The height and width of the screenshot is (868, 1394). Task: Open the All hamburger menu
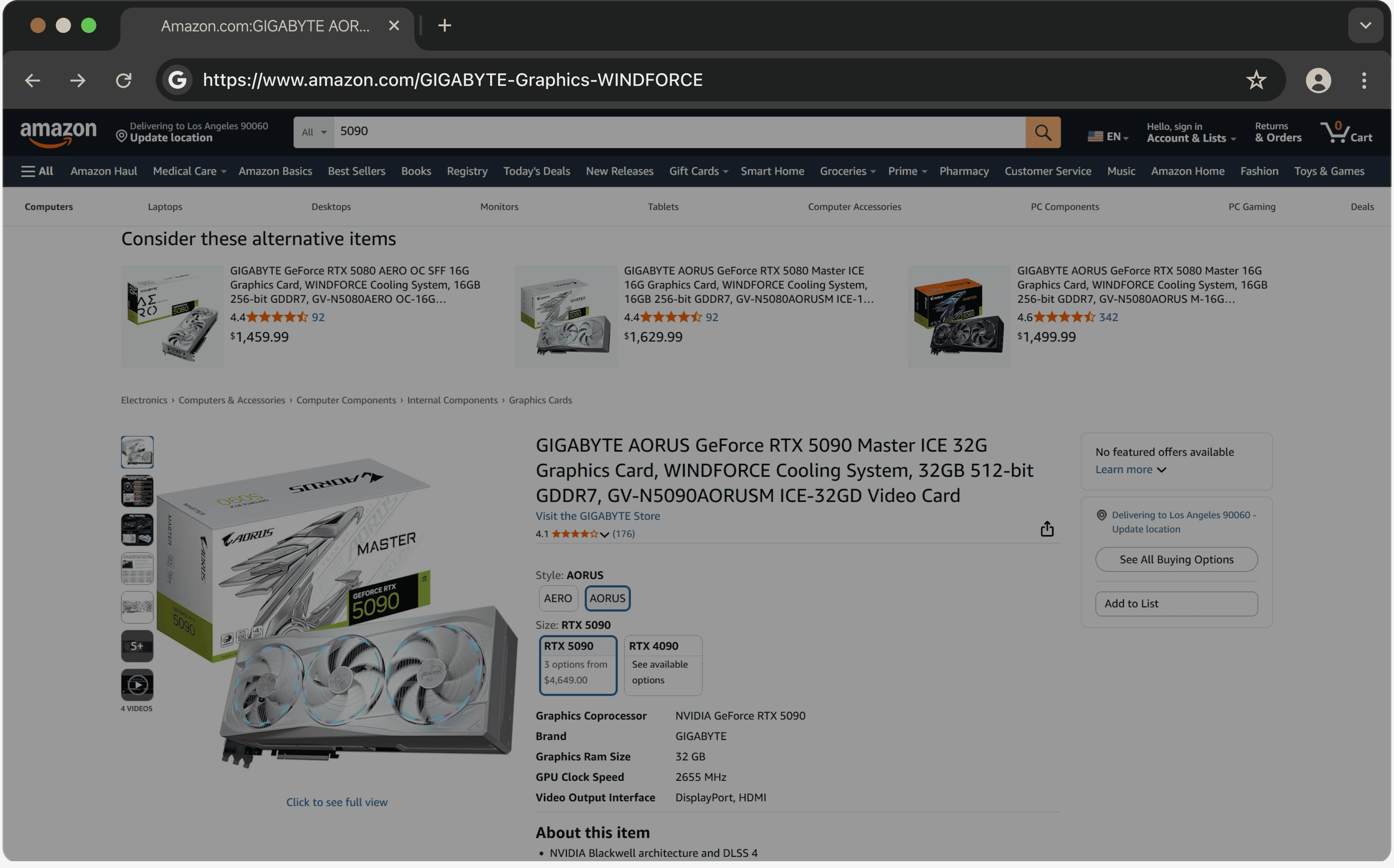(x=37, y=171)
